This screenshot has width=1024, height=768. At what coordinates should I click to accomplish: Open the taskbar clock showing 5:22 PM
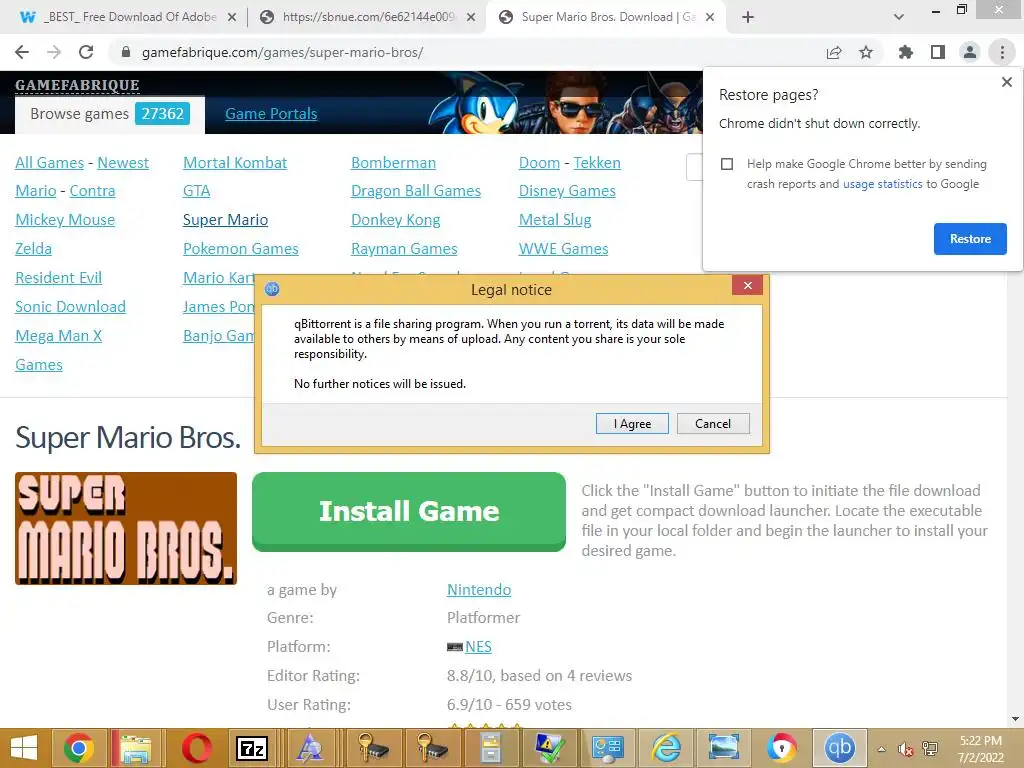[x=980, y=749]
